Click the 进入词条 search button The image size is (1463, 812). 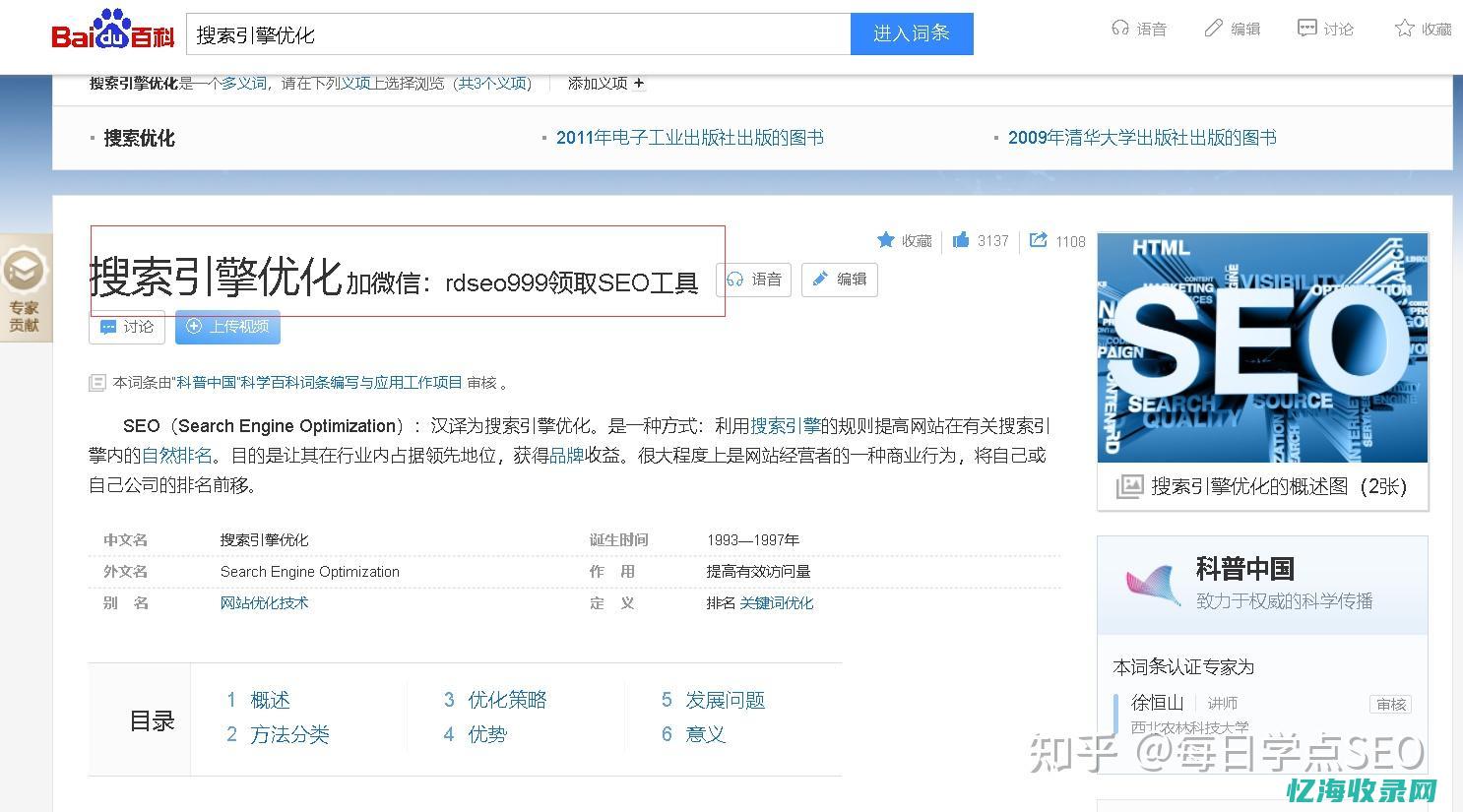pyautogui.click(x=911, y=33)
